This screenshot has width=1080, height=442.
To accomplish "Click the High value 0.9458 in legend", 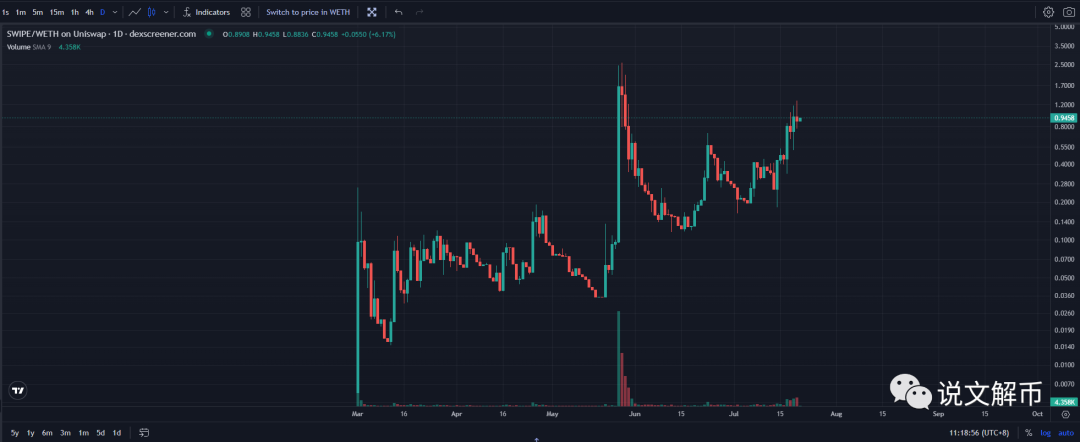I will (267, 34).
